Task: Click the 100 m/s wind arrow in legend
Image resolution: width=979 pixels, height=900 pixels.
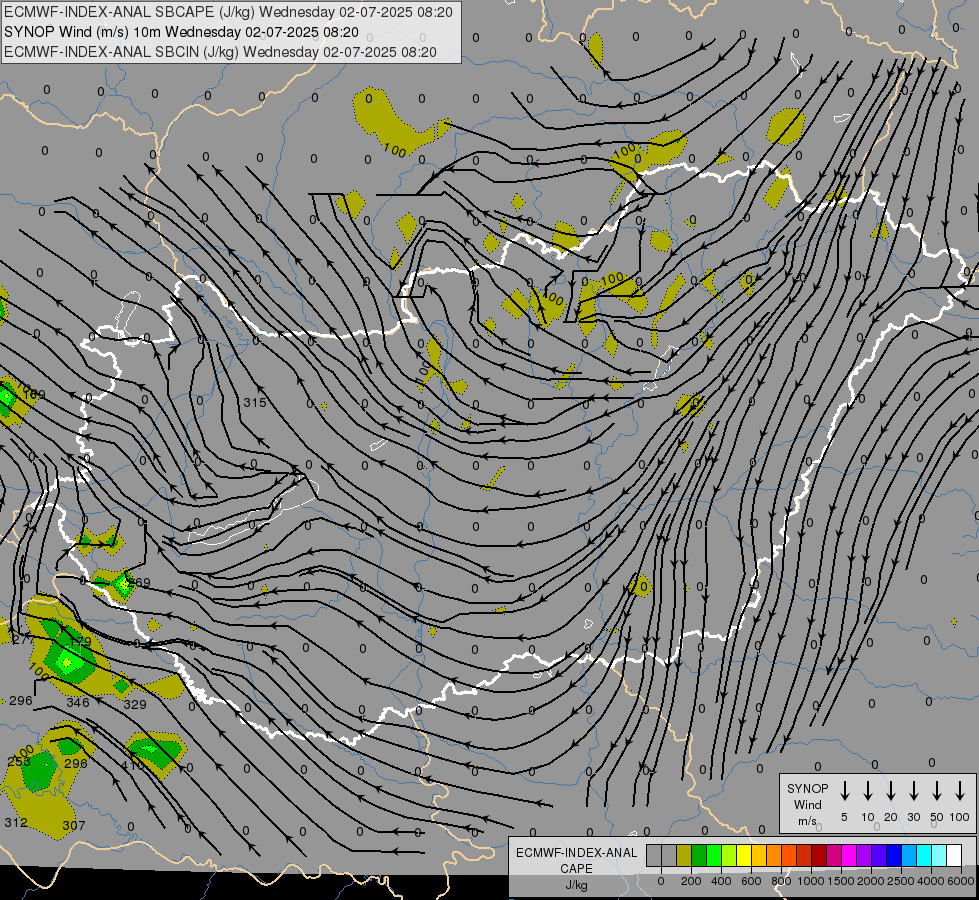Action: pyautogui.click(x=960, y=790)
